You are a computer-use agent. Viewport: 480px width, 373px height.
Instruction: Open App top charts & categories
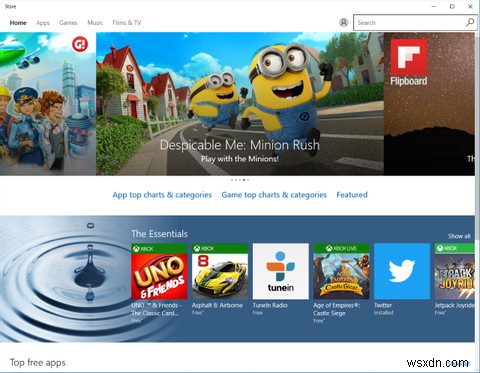pos(162,195)
